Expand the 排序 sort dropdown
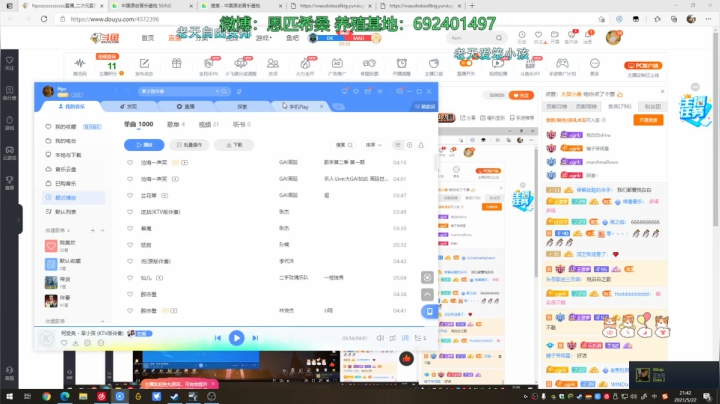 tap(374, 145)
